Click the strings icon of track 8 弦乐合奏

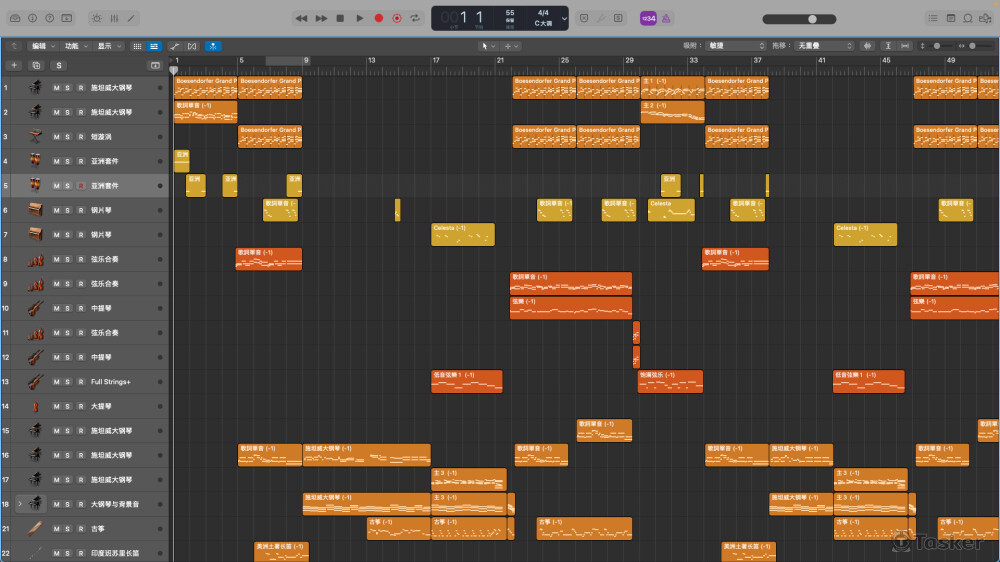tap(35, 259)
